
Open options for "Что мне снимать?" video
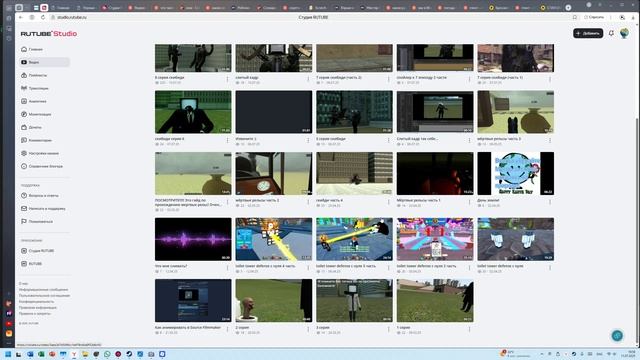(x=227, y=268)
